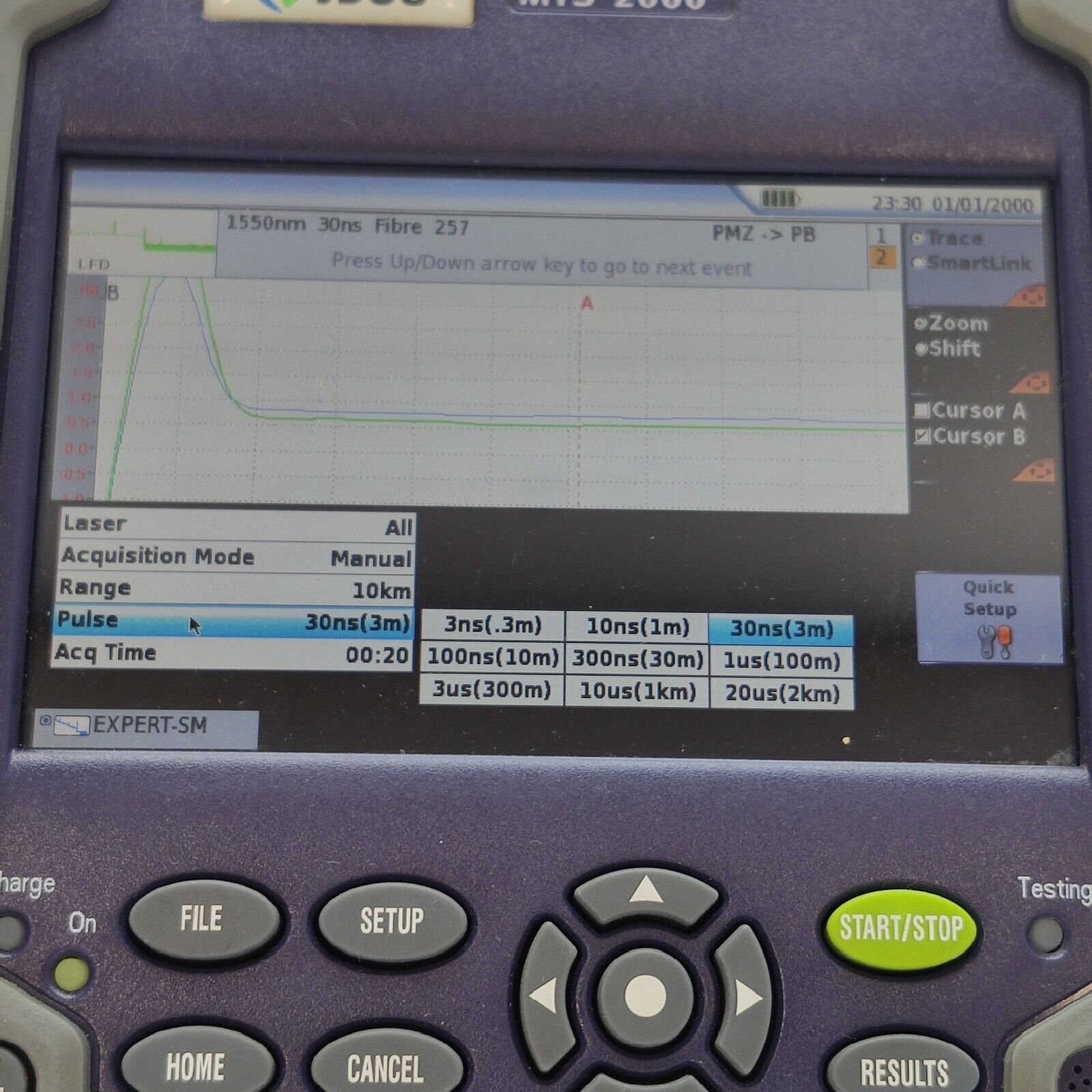Image resolution: width=1092 pixels, height=1092 pixels.
Task: Disable the Cursor B checkbox
Action: pyautogui.click(x=923, y=436)
